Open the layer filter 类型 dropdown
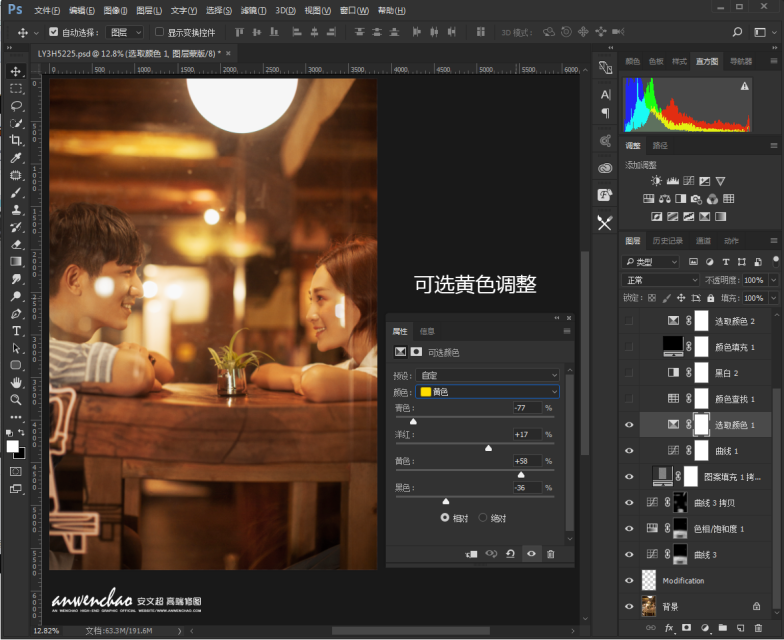Image resolution: width=784 pixels, height=640 pixels. point(650,262)
